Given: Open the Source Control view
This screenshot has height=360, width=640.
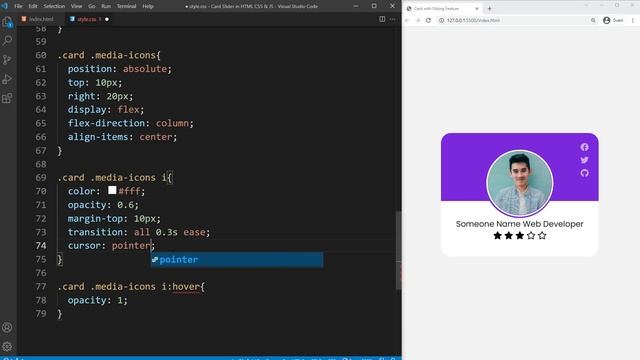Looking at the screenshot, I should click(7, 60).
